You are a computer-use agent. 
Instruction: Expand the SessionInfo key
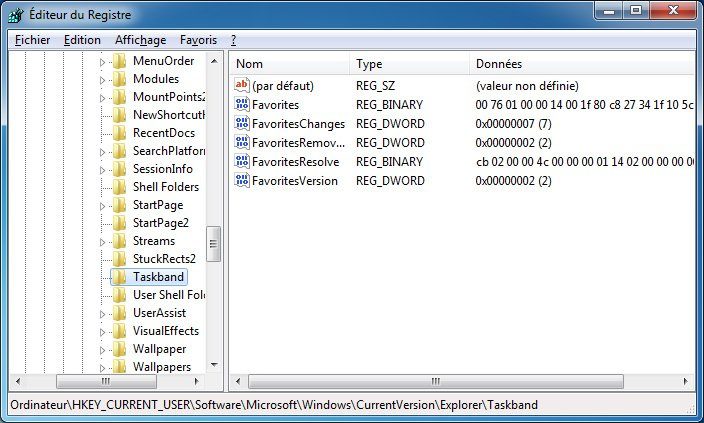(x=102, y=170)
